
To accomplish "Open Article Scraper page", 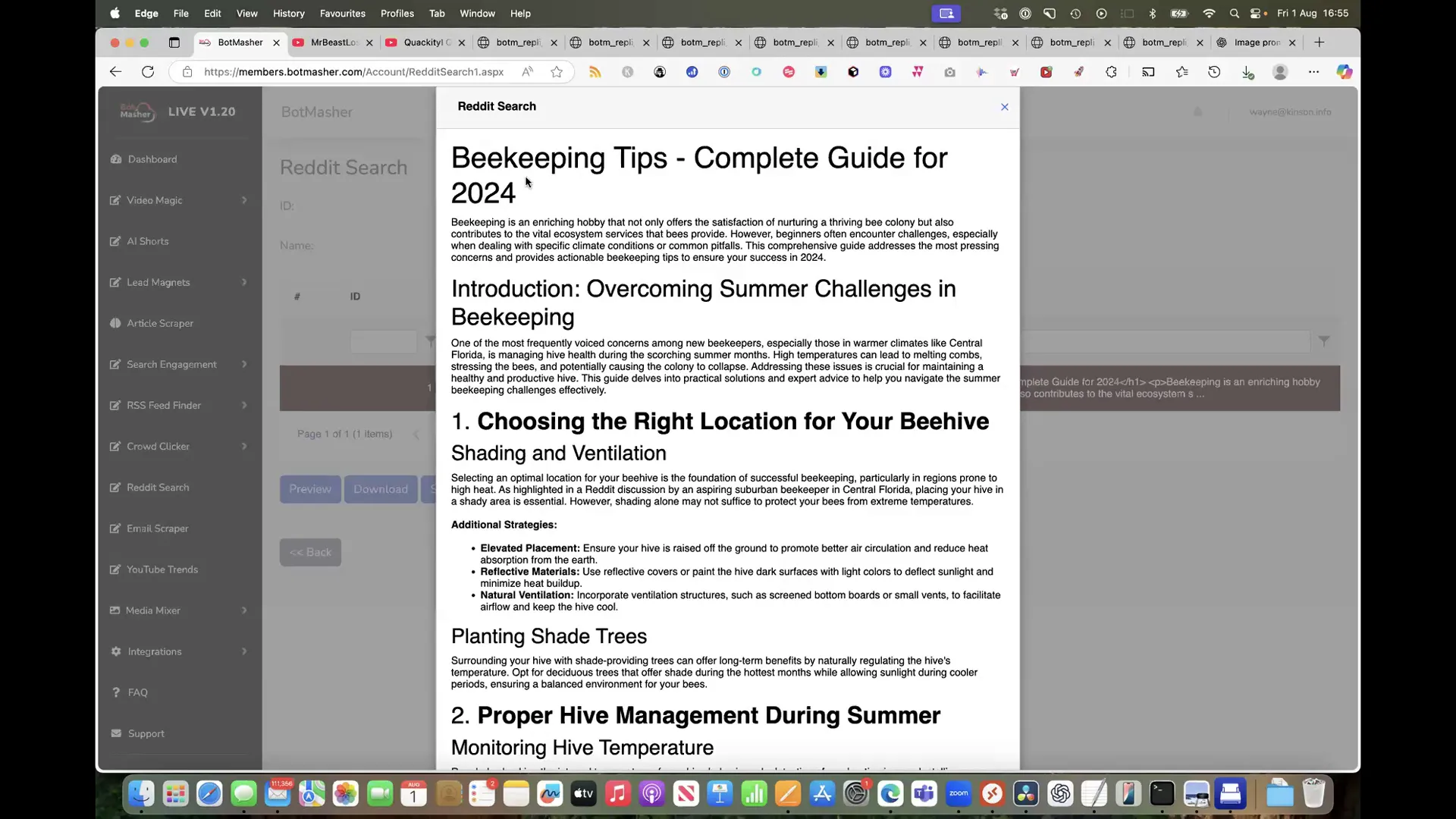I will click(159, 323).
